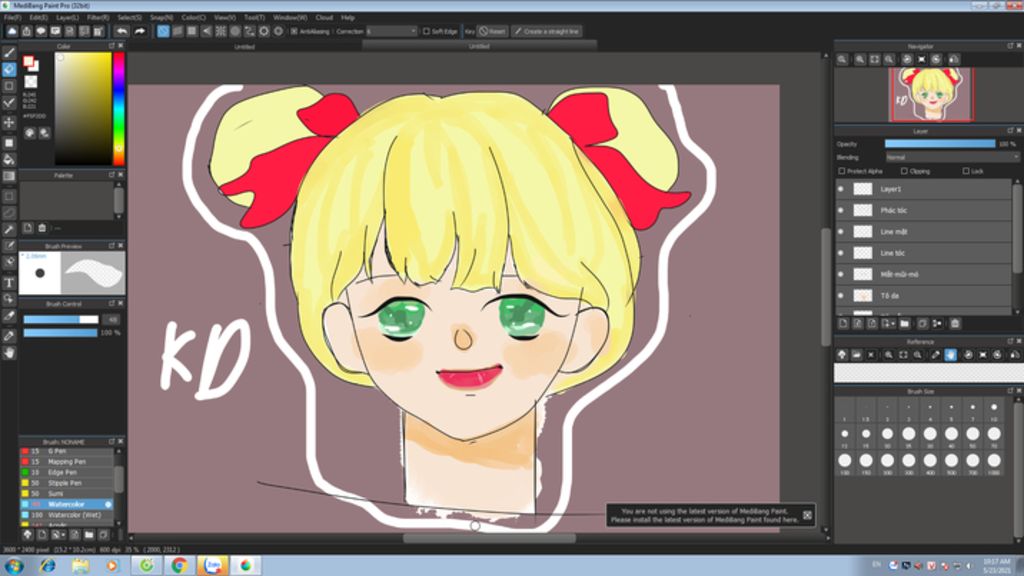Open Chrome from the taskbar
The image size is (1024, 576).
(x=179, y=565)
